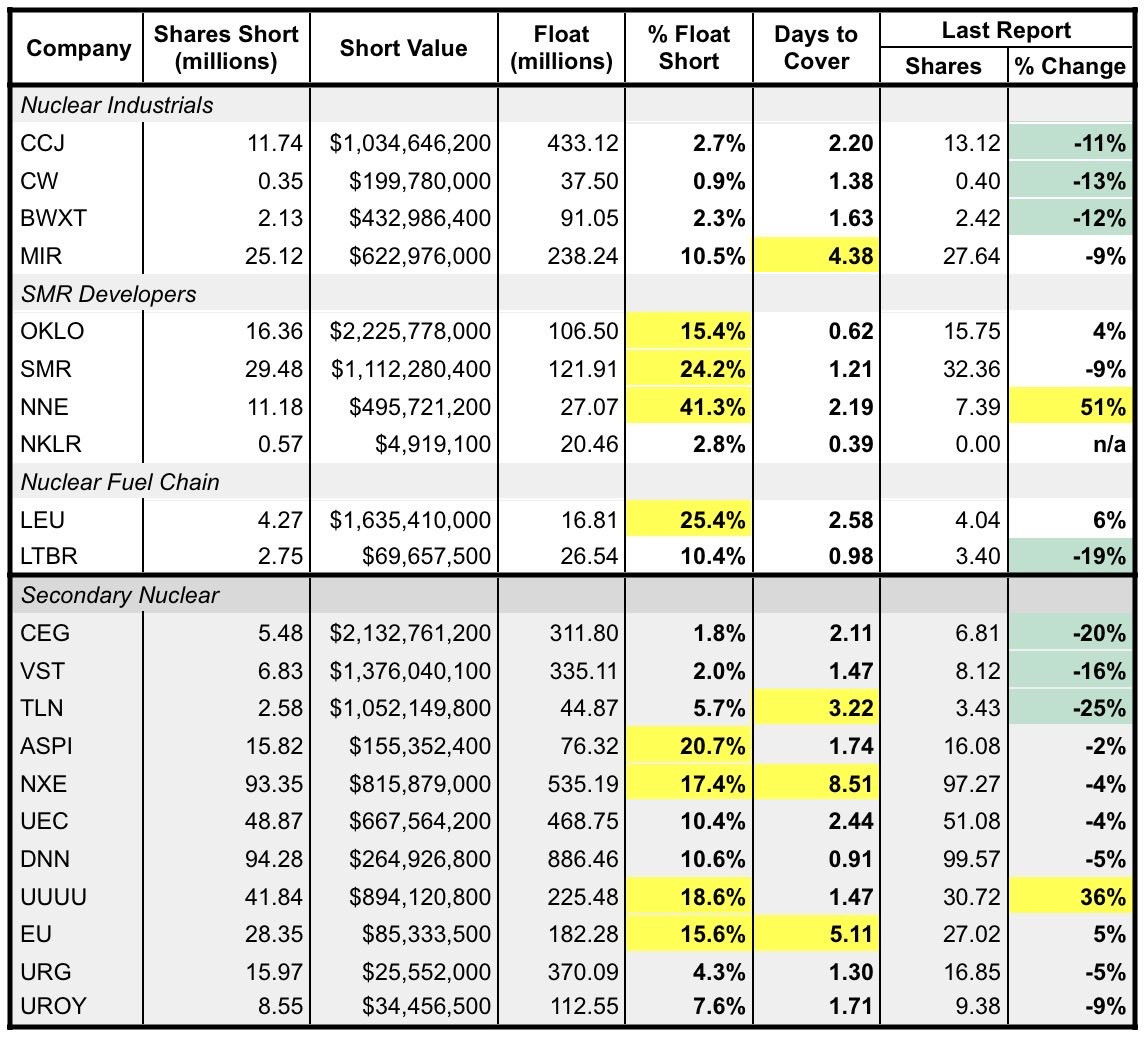Screen dimensions: 1145x1039
Task: Click the % Float Short column header
Action: [x=689, y=48]
